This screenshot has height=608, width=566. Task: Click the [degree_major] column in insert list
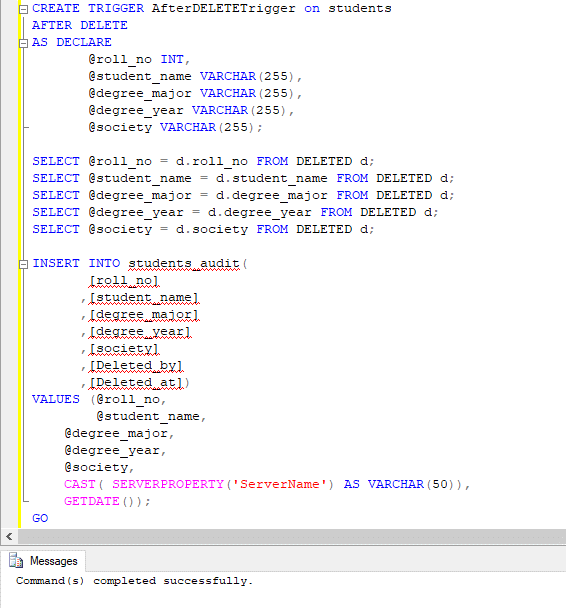pos(144,315)
